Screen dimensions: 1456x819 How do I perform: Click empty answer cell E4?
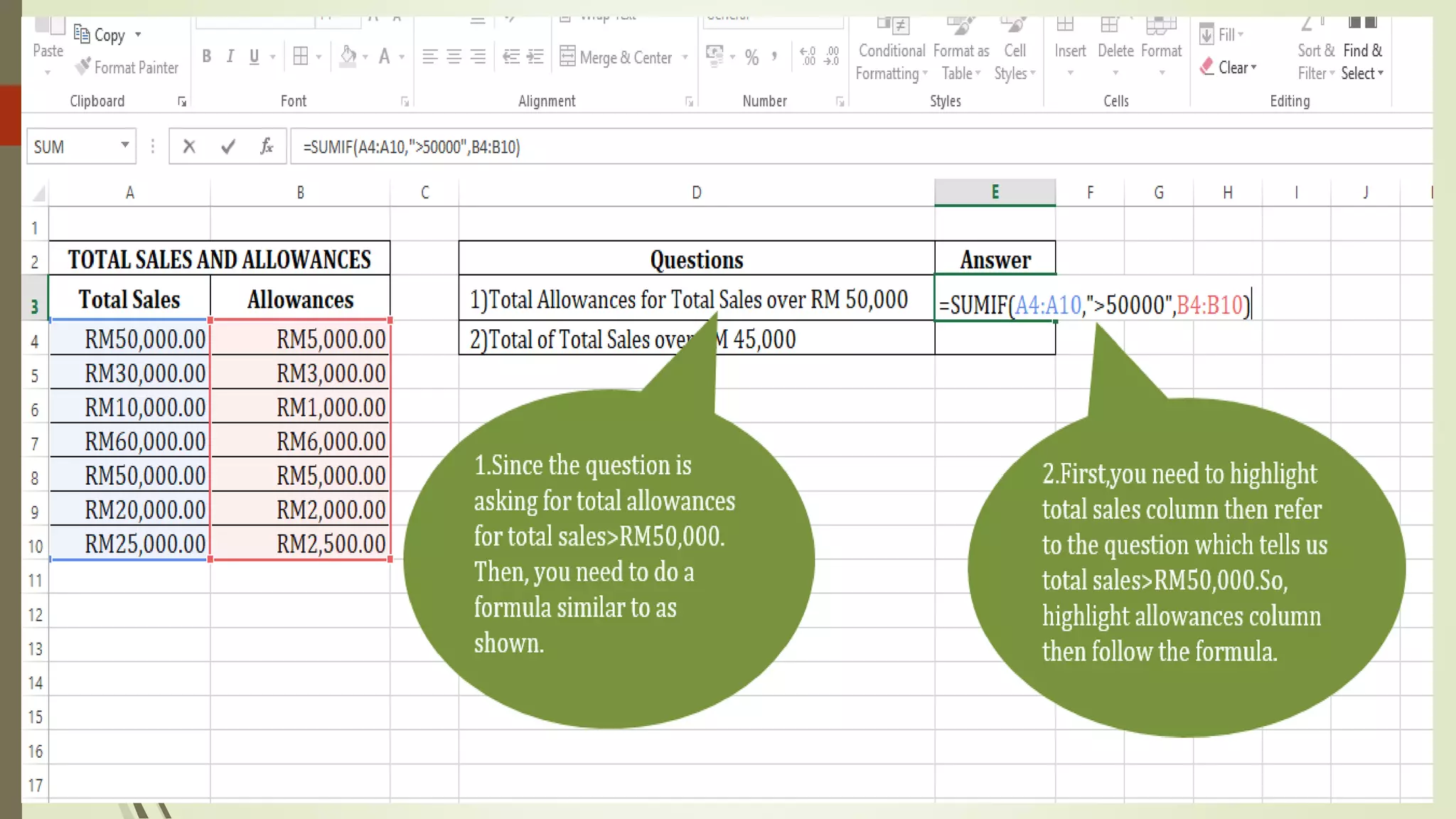coord(995,338)
